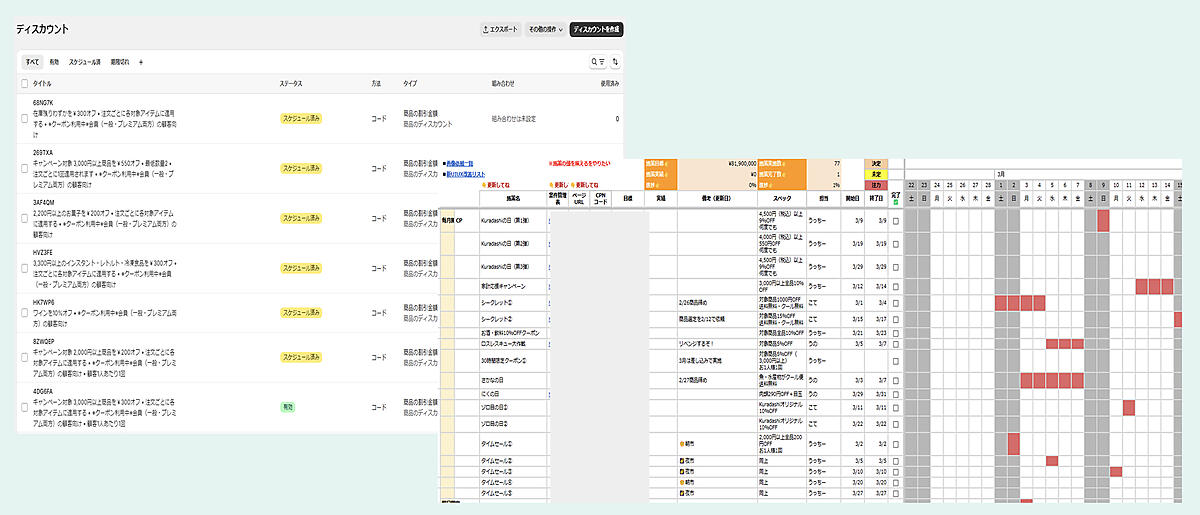The image size is (1200, 515).
Task: Click ディスカウントを作成 button
Action: point(596,30)
